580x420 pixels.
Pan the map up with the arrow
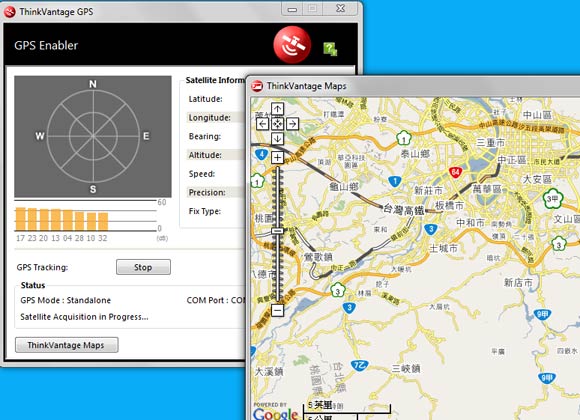tap(277, 109)
